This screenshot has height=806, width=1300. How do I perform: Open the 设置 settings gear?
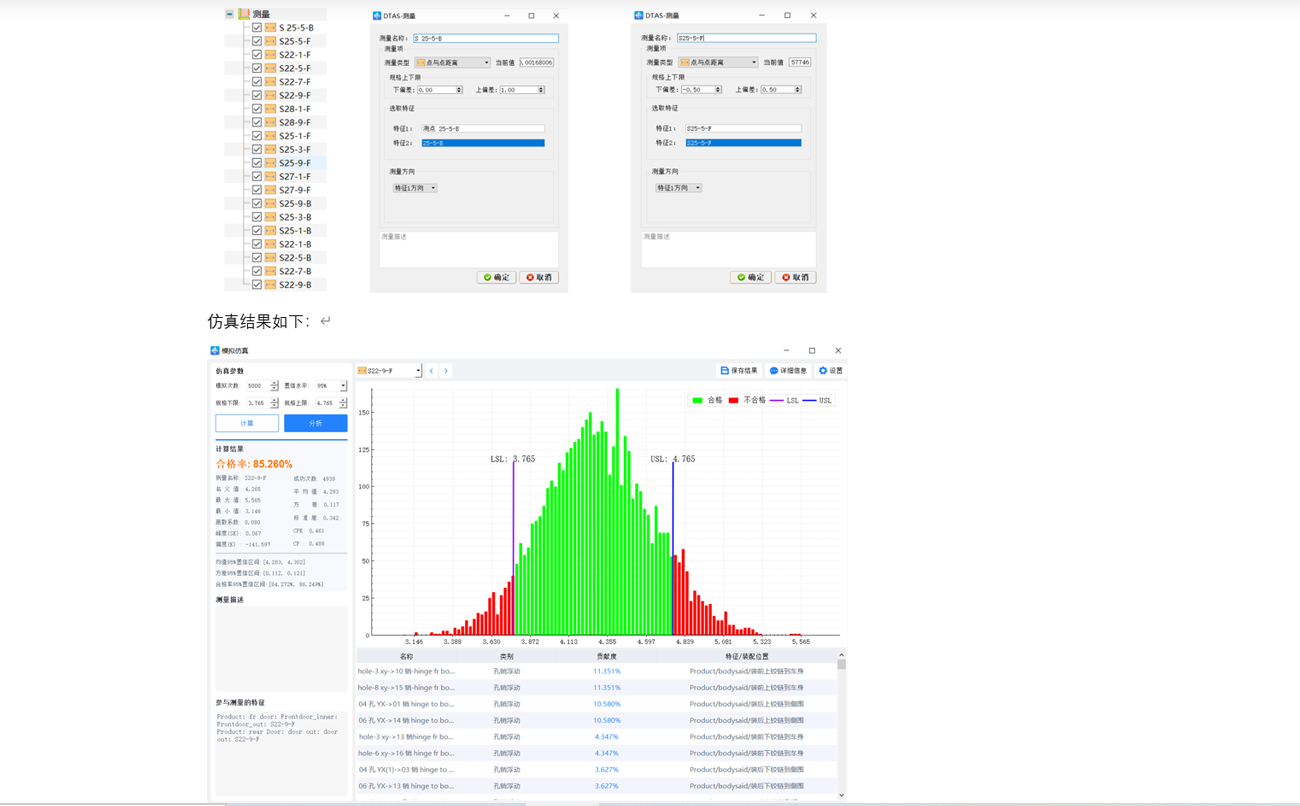(823, 371)
